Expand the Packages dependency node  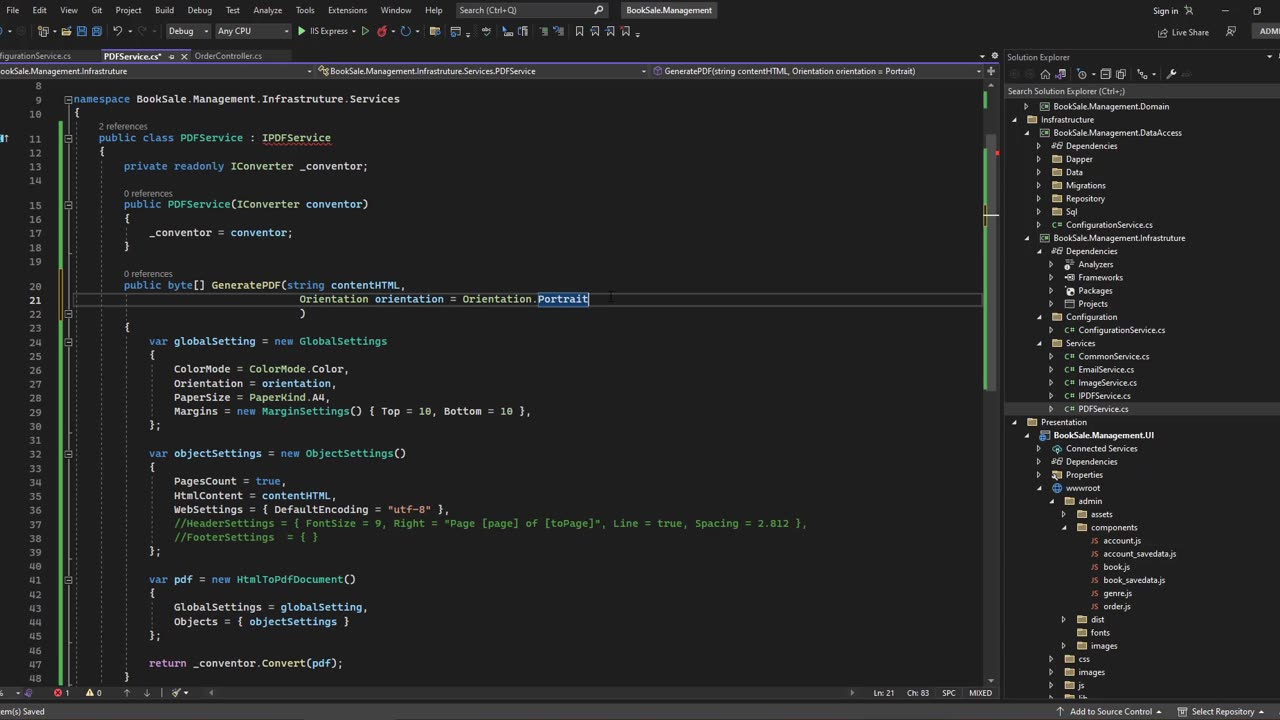coord(1051,291)
